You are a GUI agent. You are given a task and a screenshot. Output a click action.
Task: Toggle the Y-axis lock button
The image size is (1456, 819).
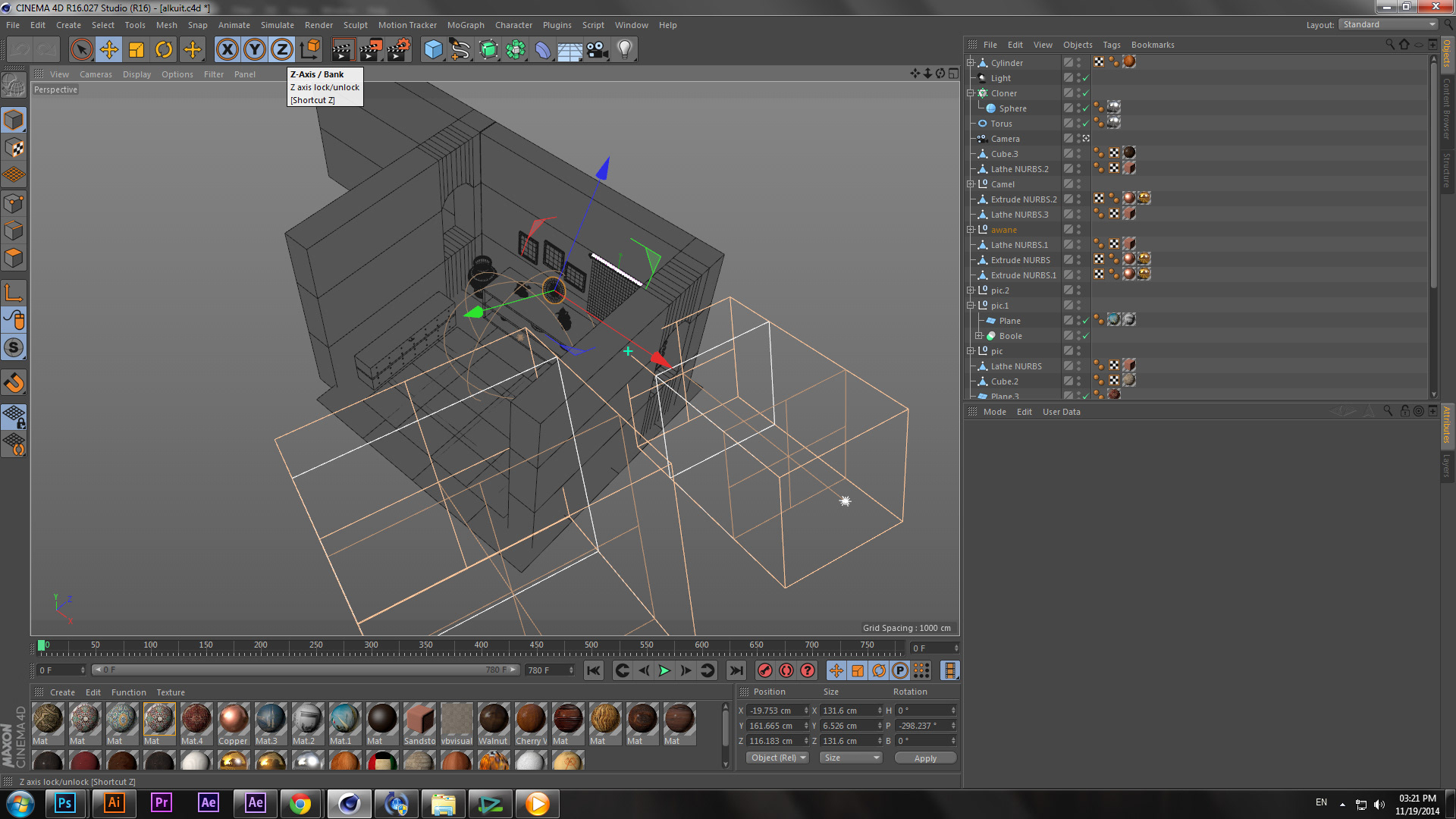point(255,50)
